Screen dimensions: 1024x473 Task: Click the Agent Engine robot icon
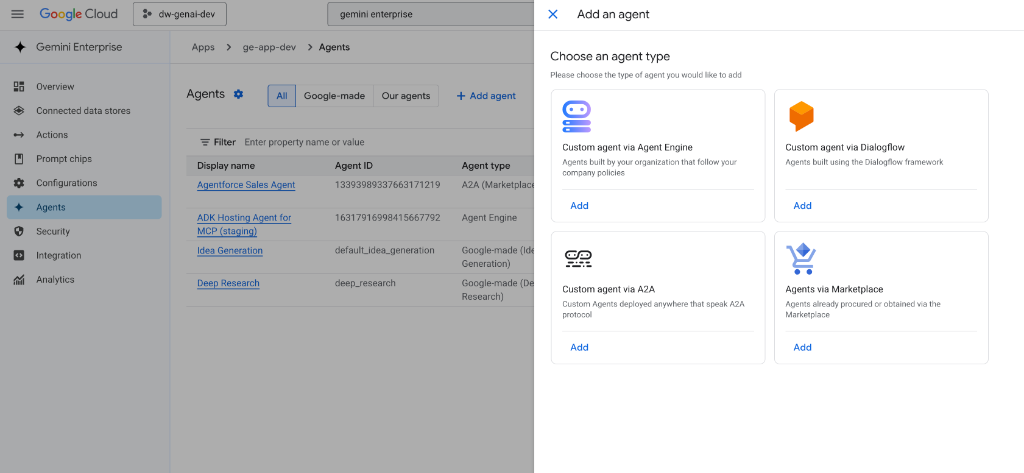577,117
